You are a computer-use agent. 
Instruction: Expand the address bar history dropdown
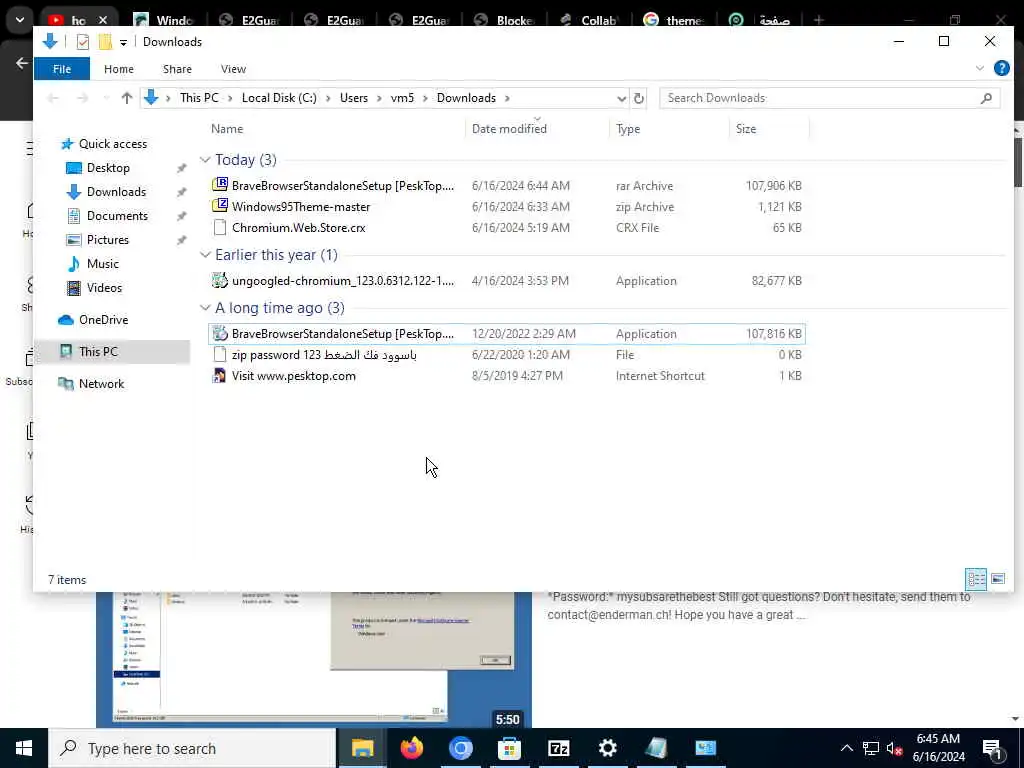pos(621,99)
